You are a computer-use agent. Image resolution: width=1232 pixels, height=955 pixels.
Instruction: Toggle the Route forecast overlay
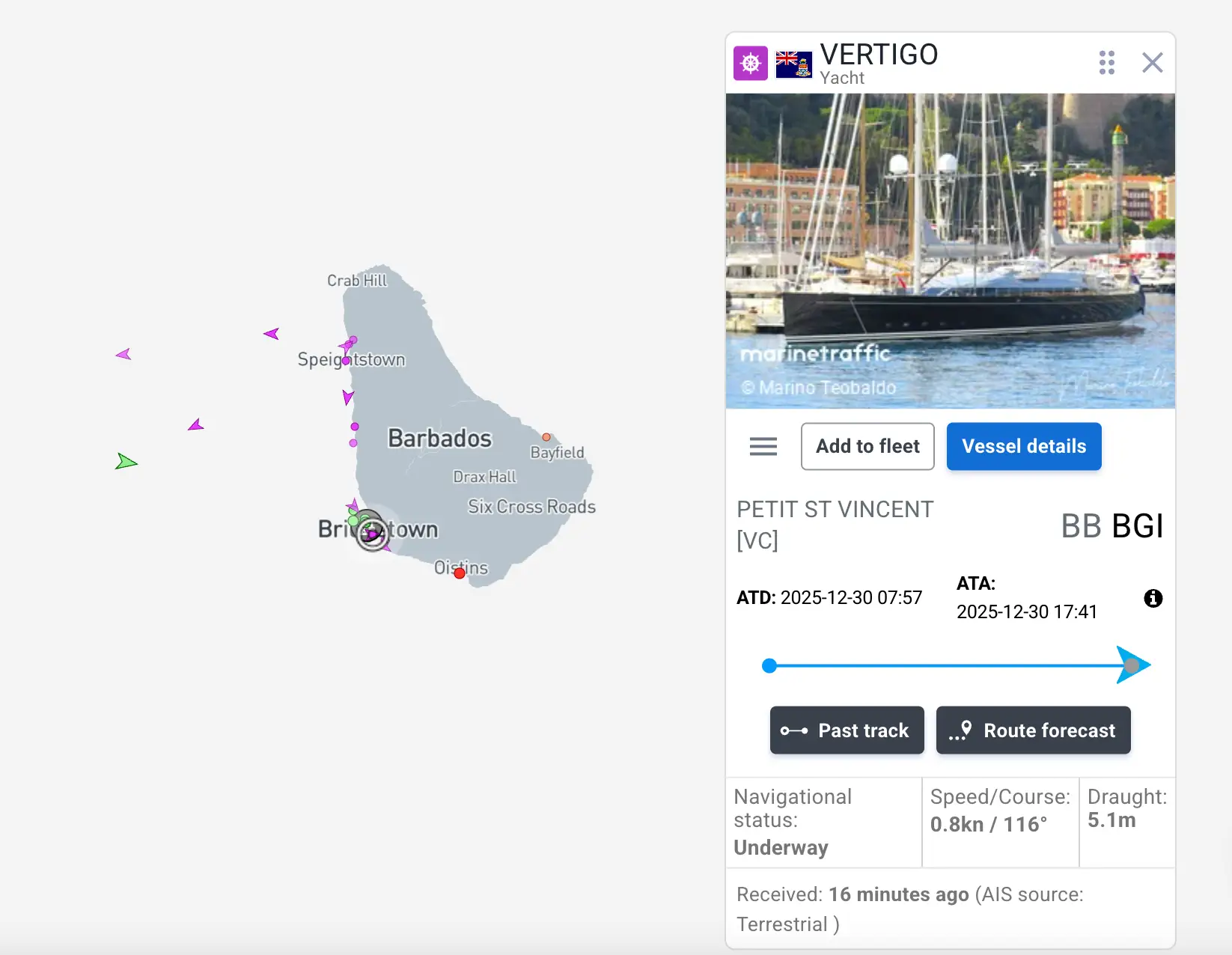(x=1033, y=730)
